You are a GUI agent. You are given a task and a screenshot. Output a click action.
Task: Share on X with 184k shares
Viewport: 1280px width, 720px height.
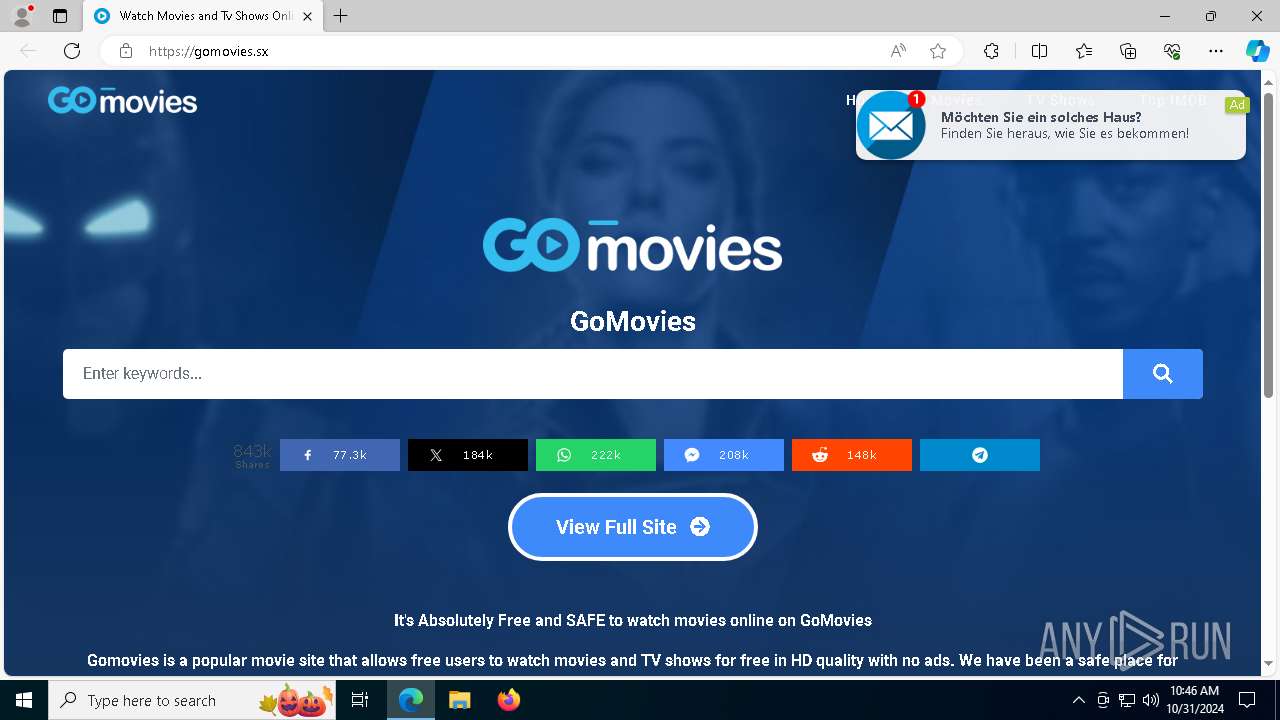[x=468, y=455]
